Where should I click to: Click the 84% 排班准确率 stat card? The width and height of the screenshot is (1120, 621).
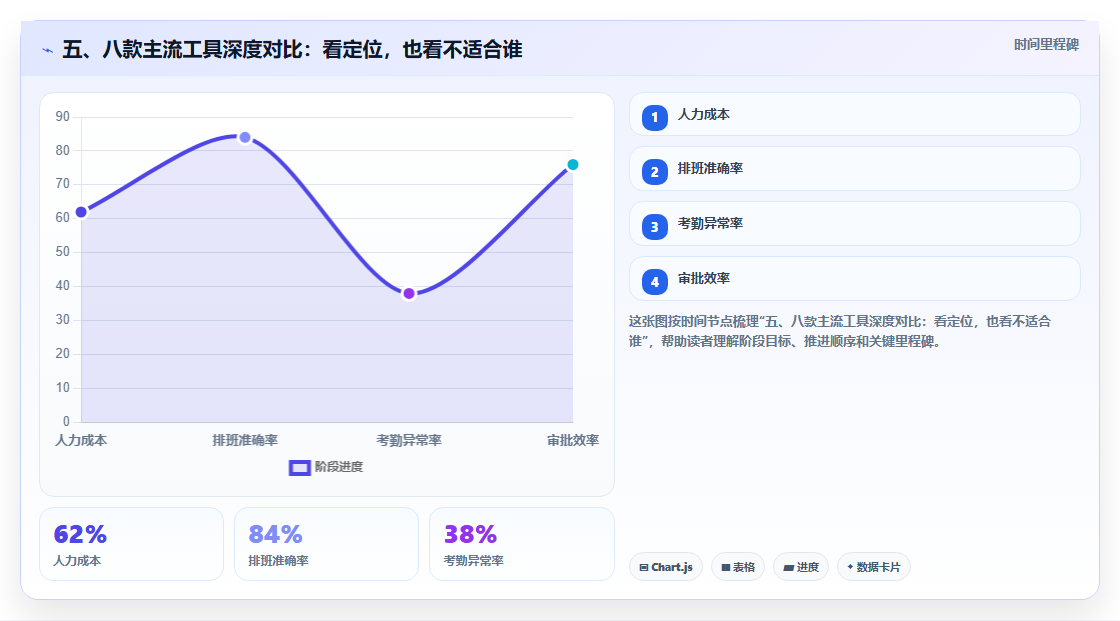click(x=326, y=544)
